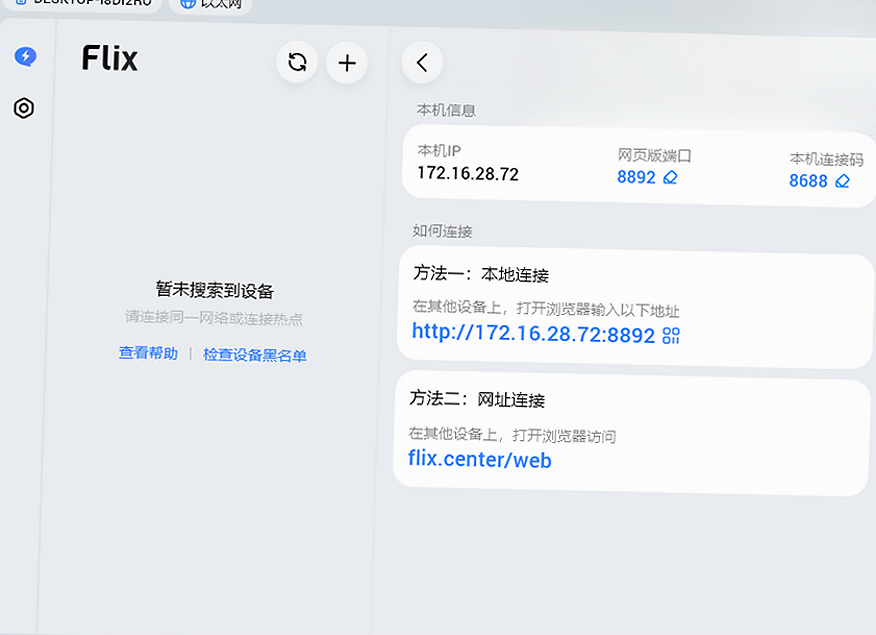The image size is (876, 635).
Task: Click the 本机连接码 label
Action: [x=826, y=159]
